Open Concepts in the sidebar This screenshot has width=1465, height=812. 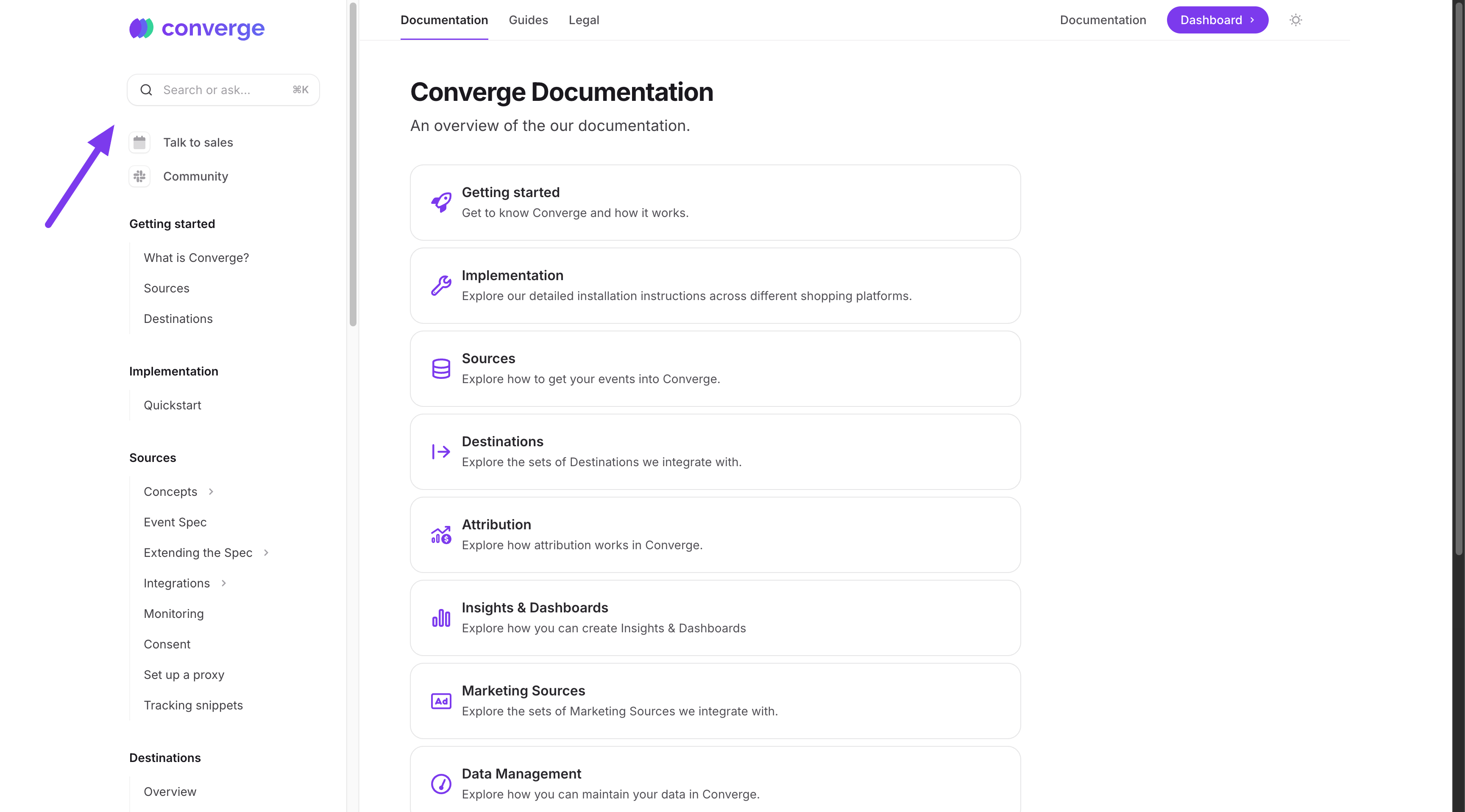pyautogui.click(x=170, y=491)
